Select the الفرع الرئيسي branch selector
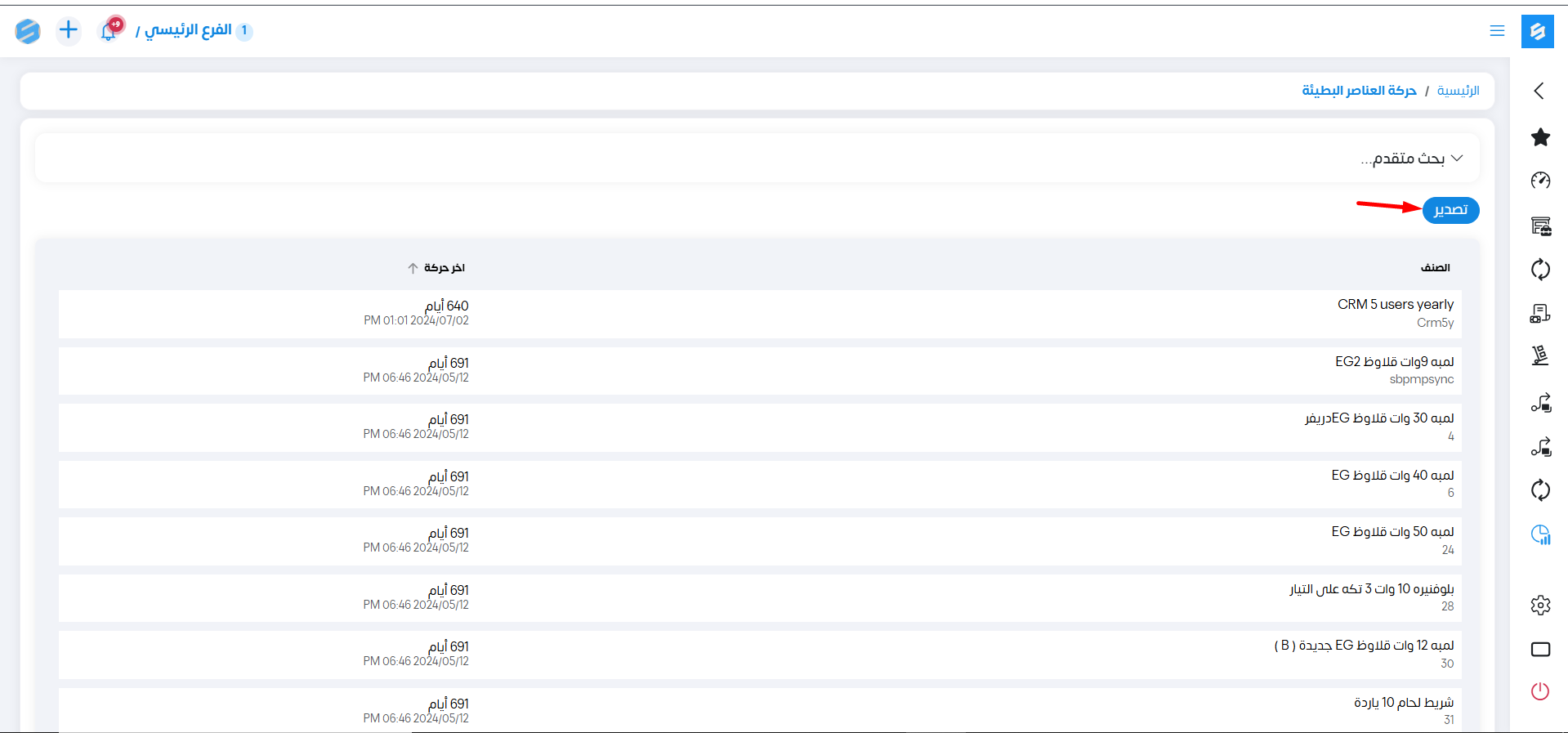 (188, 31)
